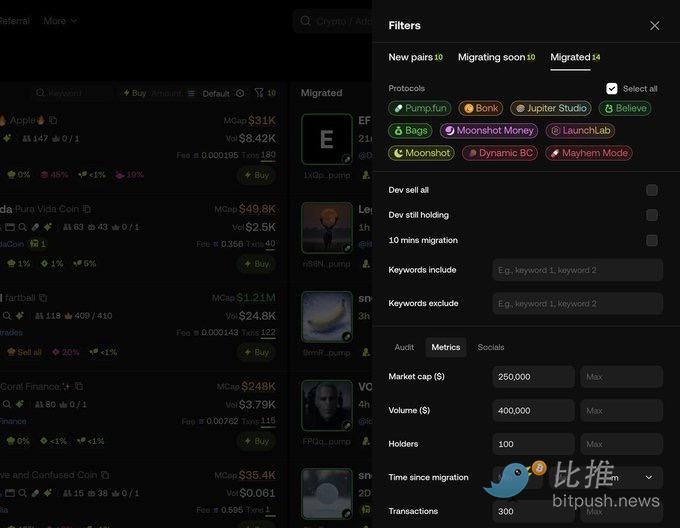The height and width of the screenshot is (528, 680).
Task: Expand the More menu in top navigation
Action: pyautogui.click(x=60, y=21)
